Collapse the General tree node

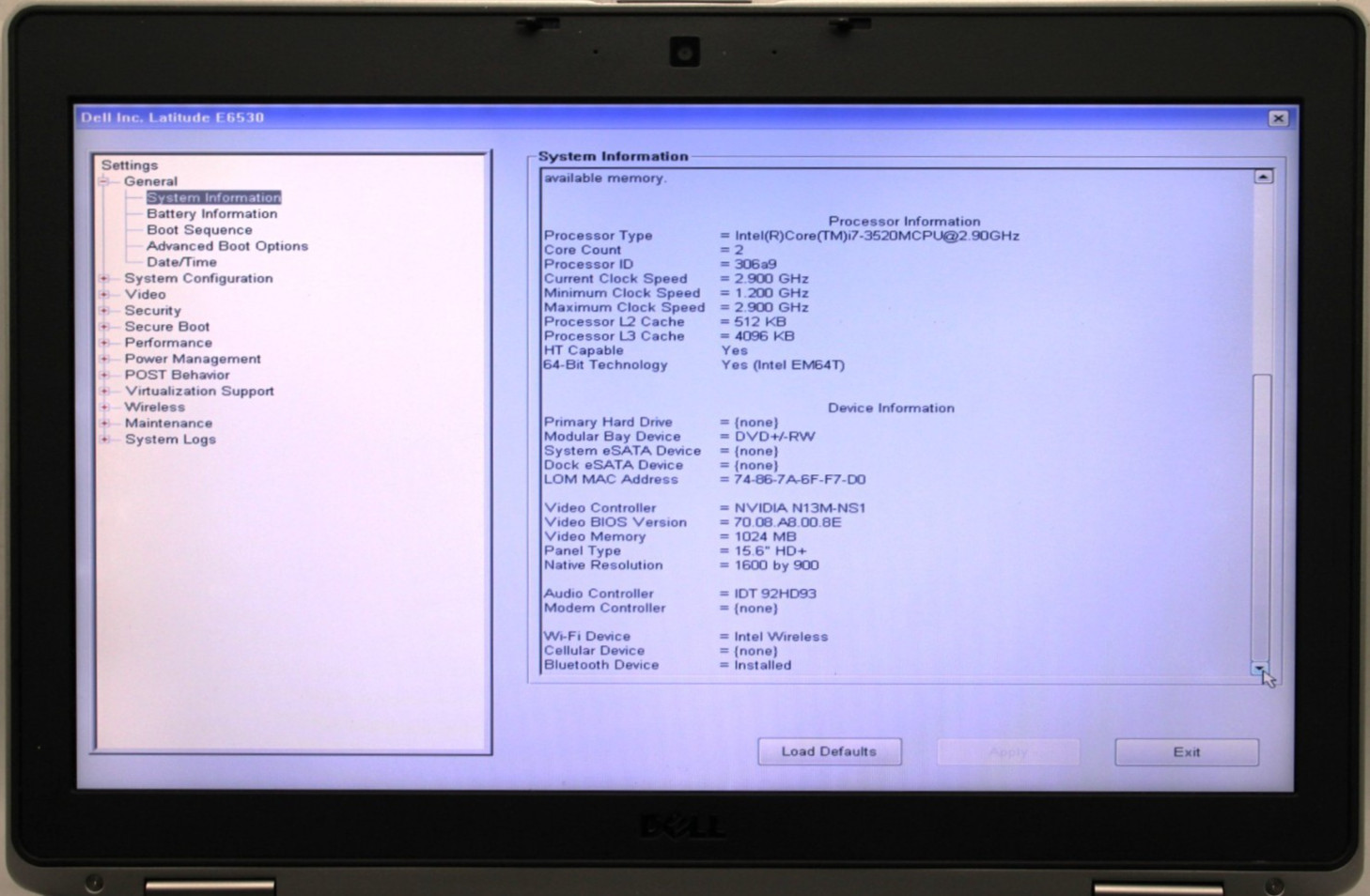(104, 181)
